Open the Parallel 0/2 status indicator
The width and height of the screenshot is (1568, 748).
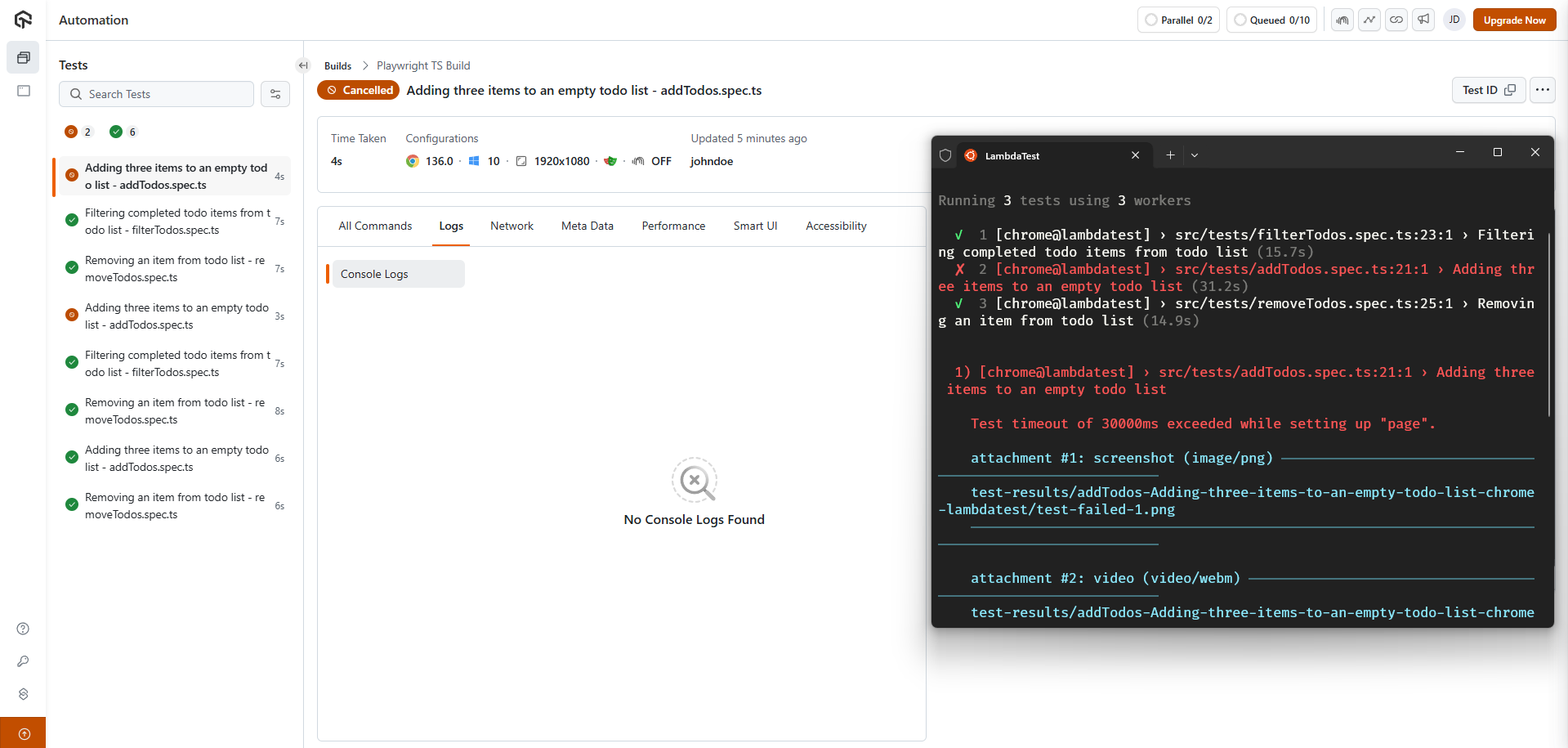[x=1177, y=20]
